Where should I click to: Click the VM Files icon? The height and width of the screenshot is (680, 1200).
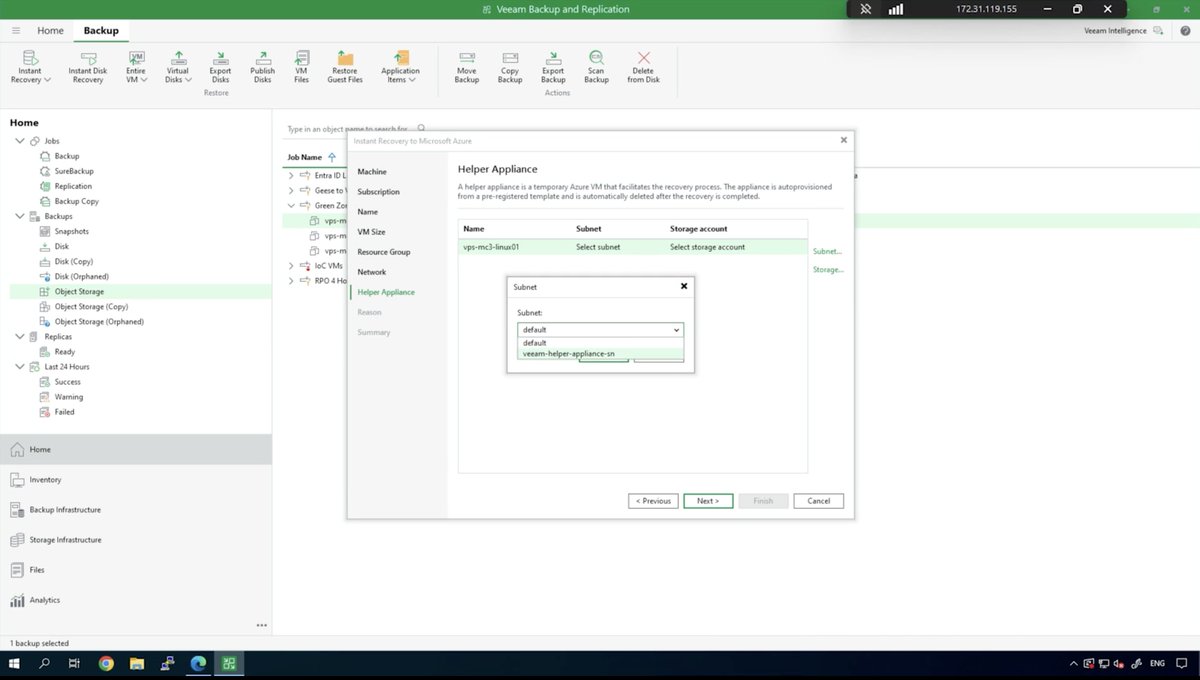pos(301,66)
